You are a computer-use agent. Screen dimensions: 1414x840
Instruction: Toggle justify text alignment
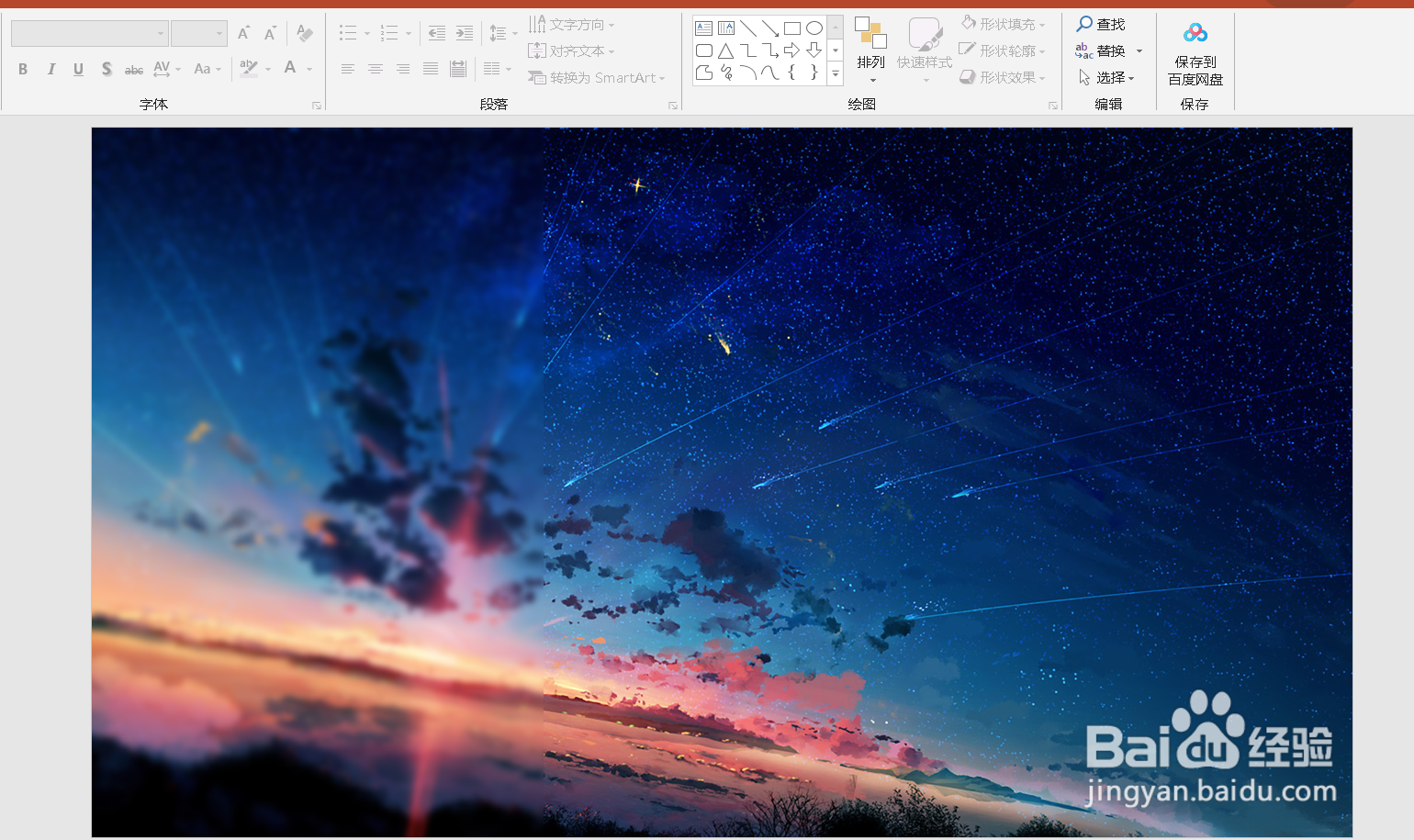pyautogui.click(x=431, y=69)
